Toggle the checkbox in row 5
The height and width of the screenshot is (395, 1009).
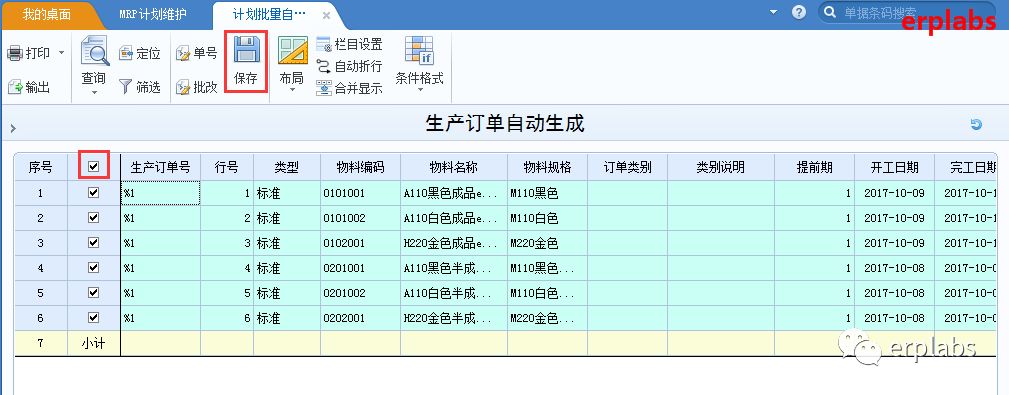pyautogui.click(x=94, y=293)
